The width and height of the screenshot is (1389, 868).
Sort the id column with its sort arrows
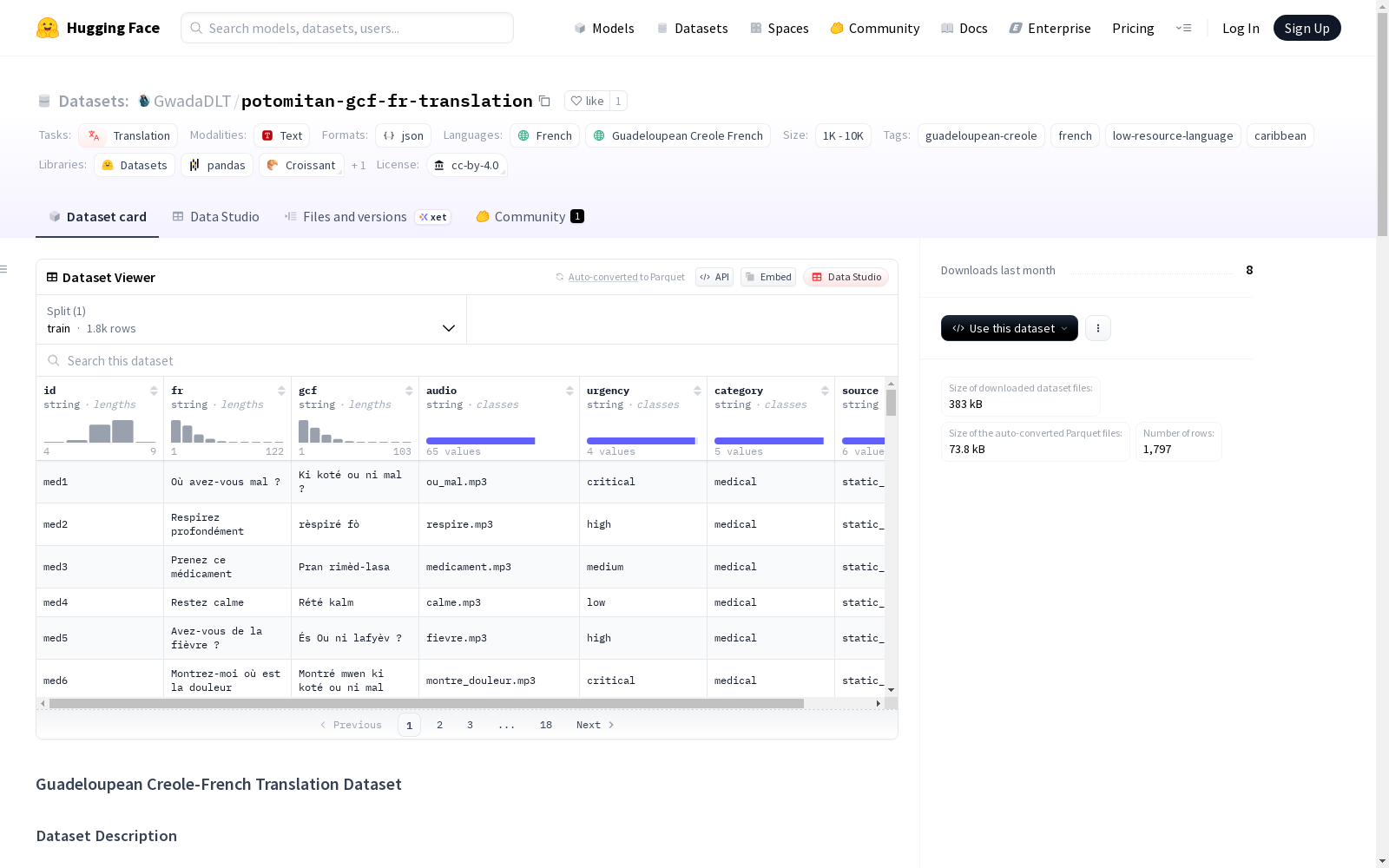[154, 391]
